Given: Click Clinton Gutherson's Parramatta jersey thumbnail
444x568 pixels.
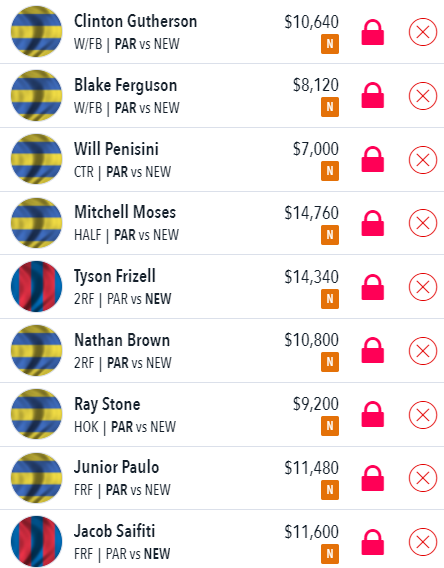Looking at the screenshot, I should pyautogui.click(x=36, y=32).
